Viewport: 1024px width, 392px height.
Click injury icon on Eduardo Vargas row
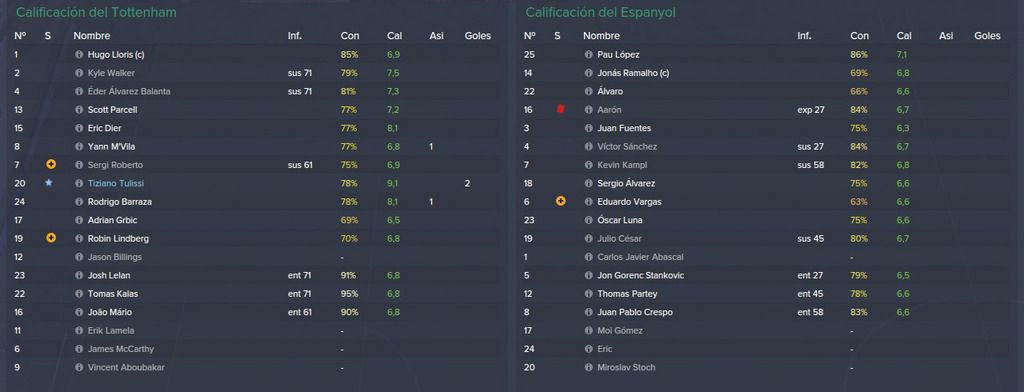(x=560, y=201)
